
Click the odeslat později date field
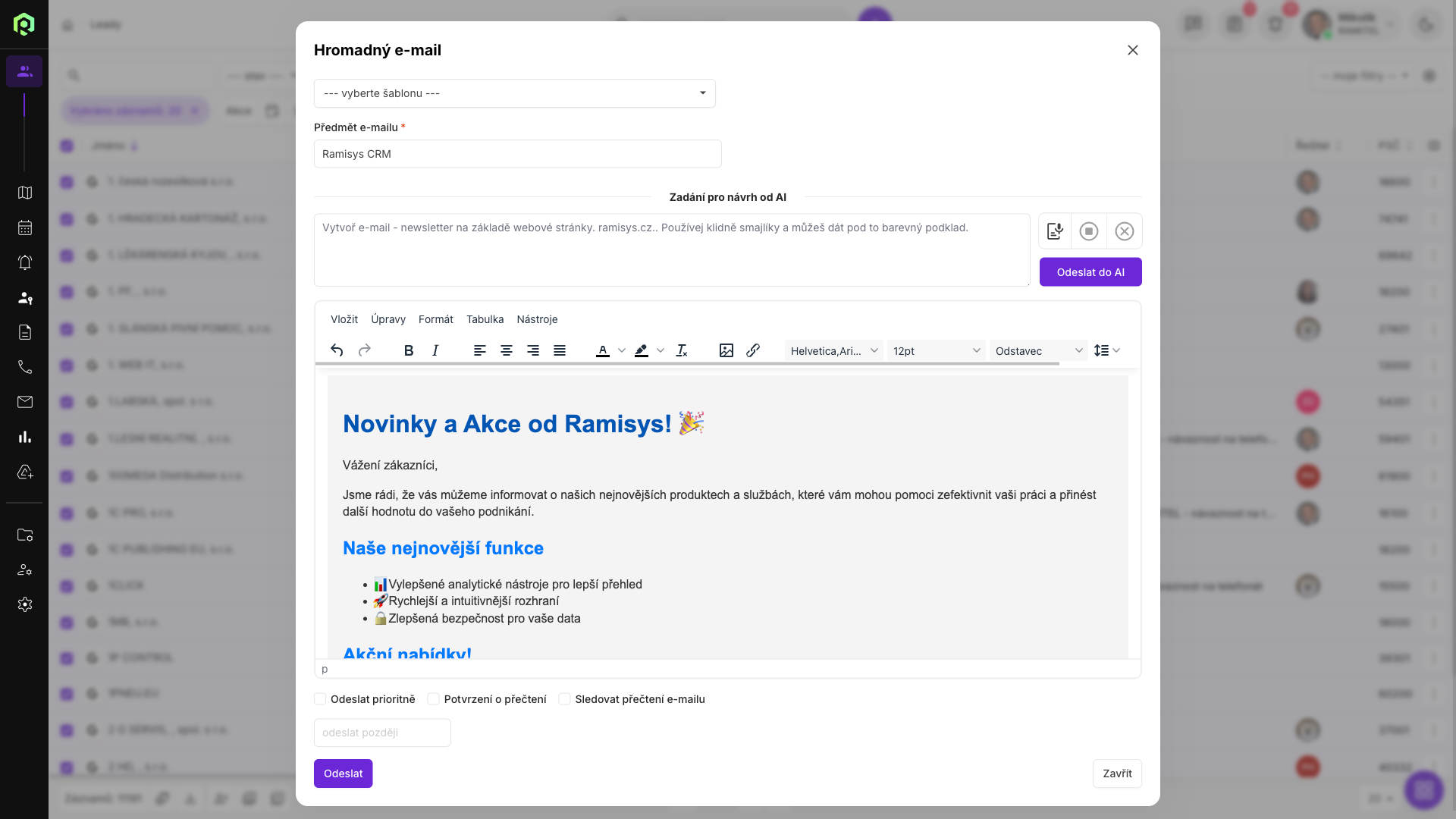382,733
